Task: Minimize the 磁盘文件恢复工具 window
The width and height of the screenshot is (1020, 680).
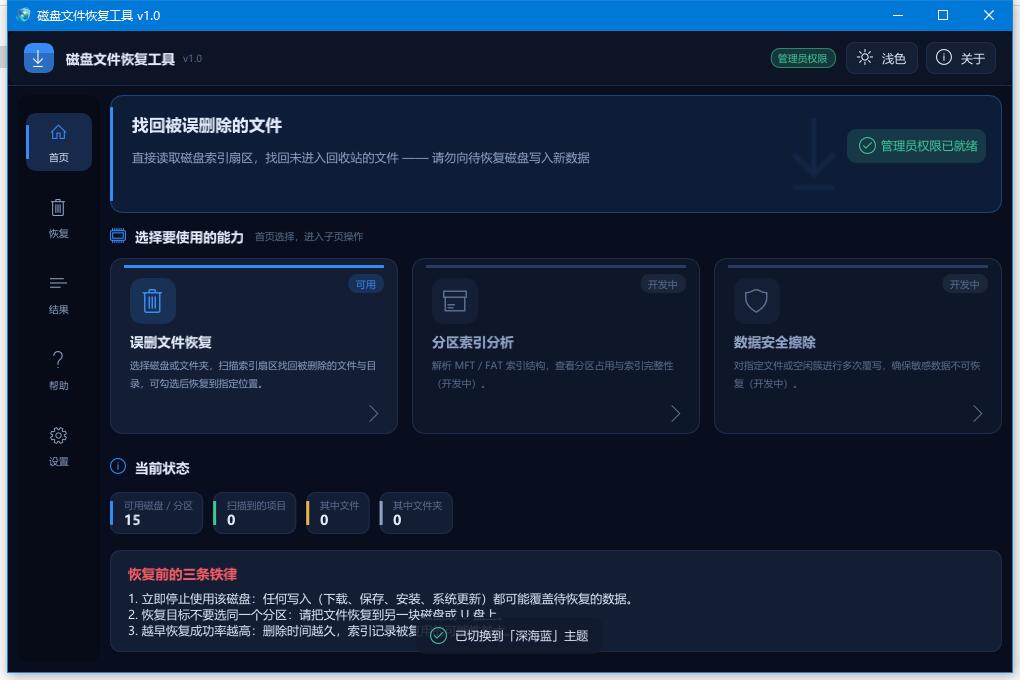Action: point(898,15)
